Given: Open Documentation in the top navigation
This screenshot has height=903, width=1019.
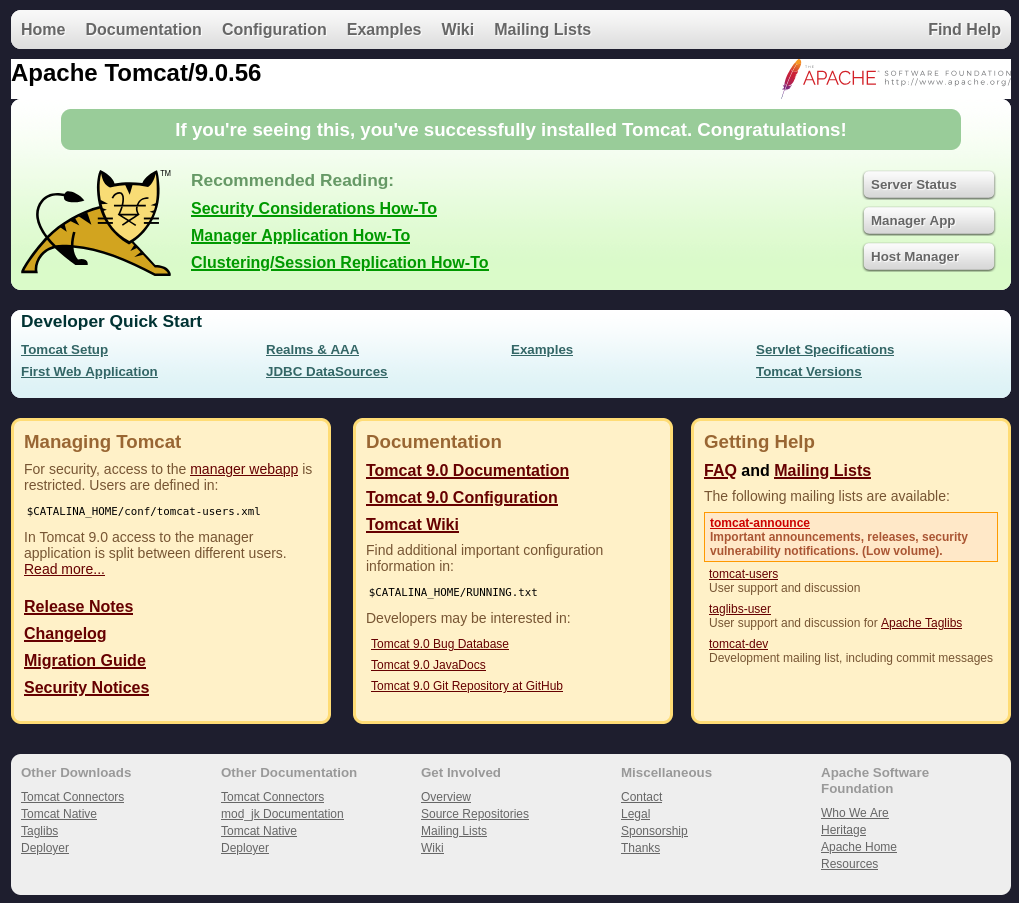Looking at the screenshot, I should [x=144, y=29].
